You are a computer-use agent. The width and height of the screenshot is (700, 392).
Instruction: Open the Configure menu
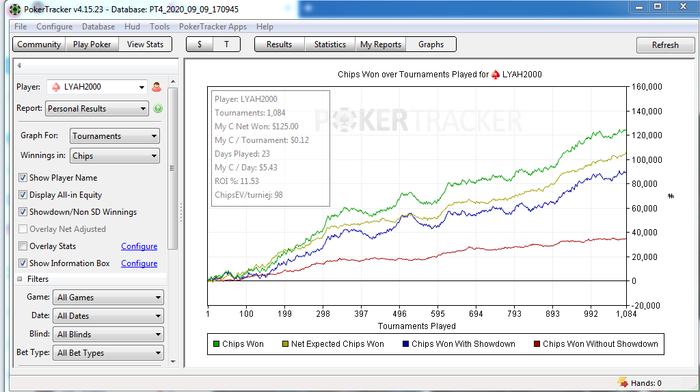click(54, 27)
